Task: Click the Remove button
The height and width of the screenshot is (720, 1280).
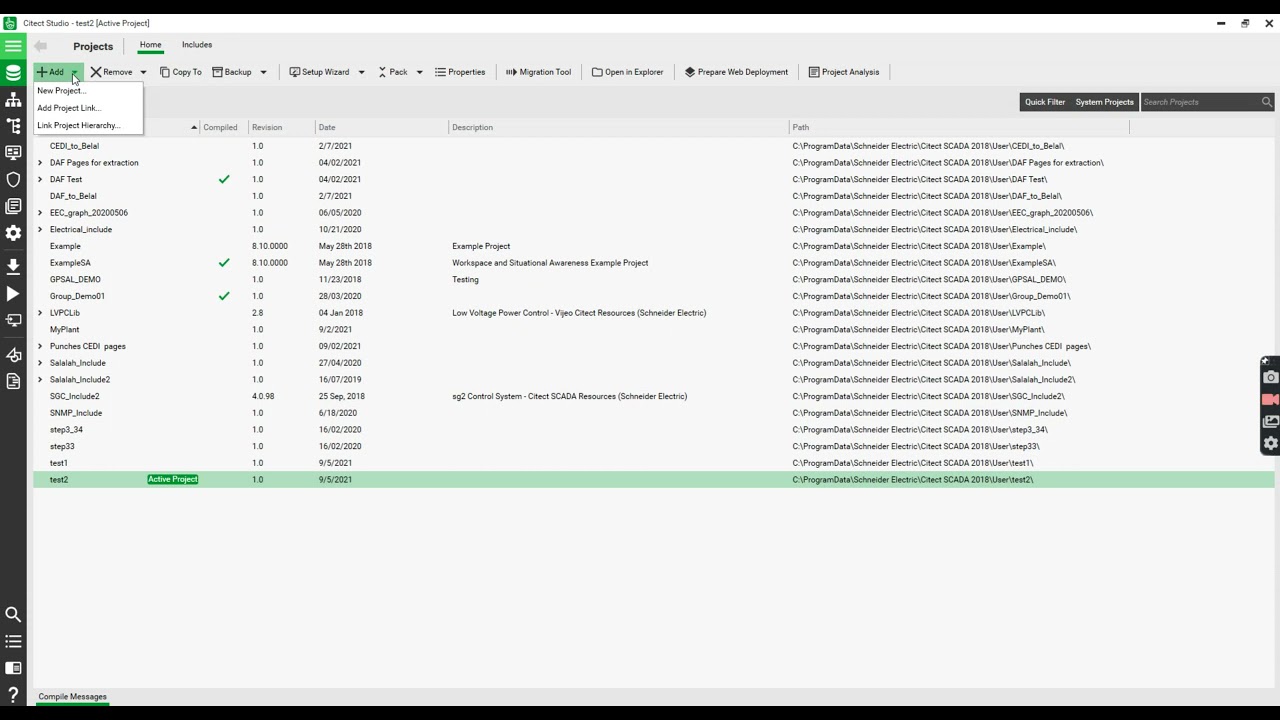Action: click(x=111, y=72)
